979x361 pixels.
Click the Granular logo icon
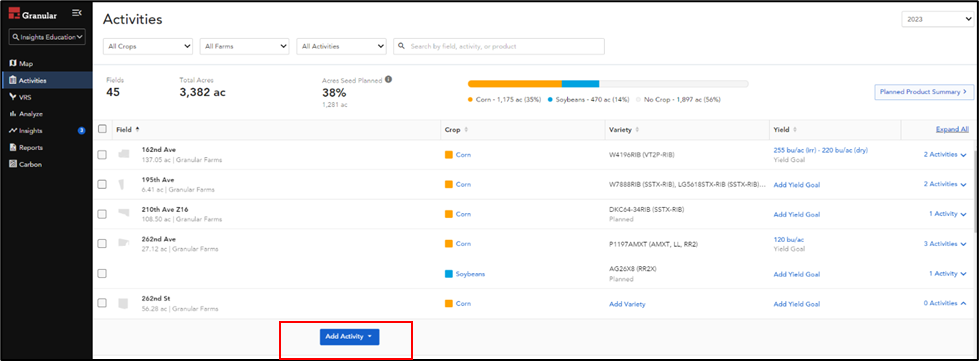coord(14,13)
